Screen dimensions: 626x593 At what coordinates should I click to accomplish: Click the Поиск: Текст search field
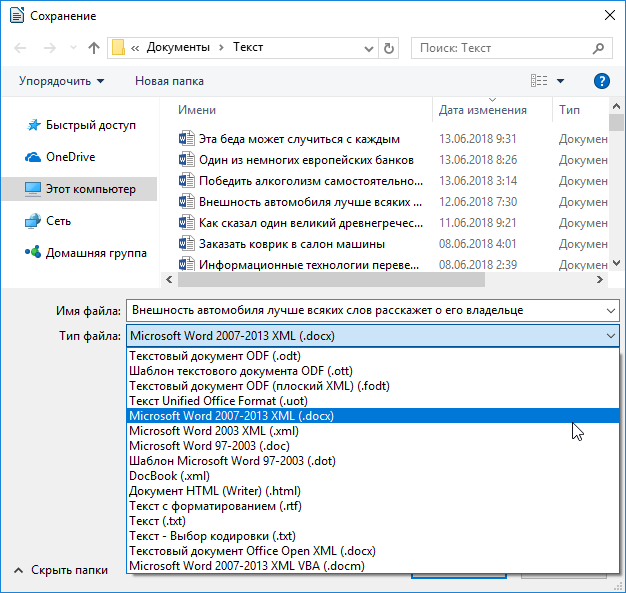(x=505, y=47)
